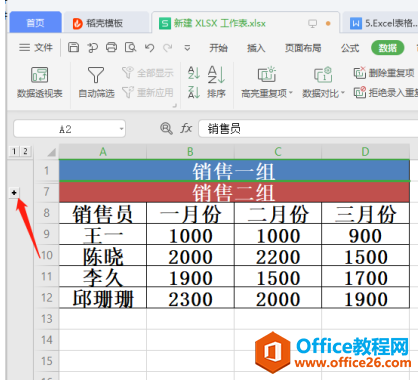Screen dimensions: 418x380
Task: Open the 页面布局 ribbon tab
Action: click(x=303, y=48)
